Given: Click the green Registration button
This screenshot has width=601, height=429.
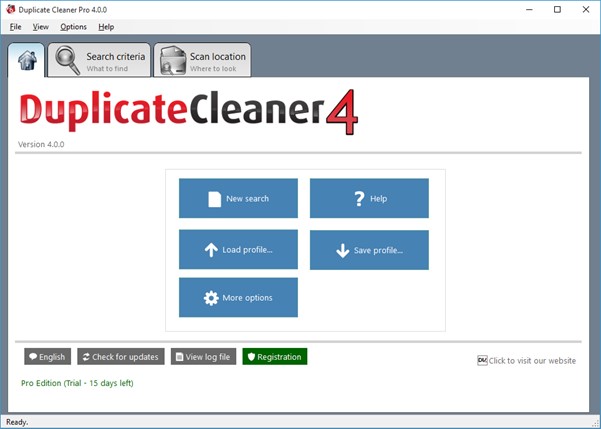Looking at the screenshot, I should (x=274, y=357).
